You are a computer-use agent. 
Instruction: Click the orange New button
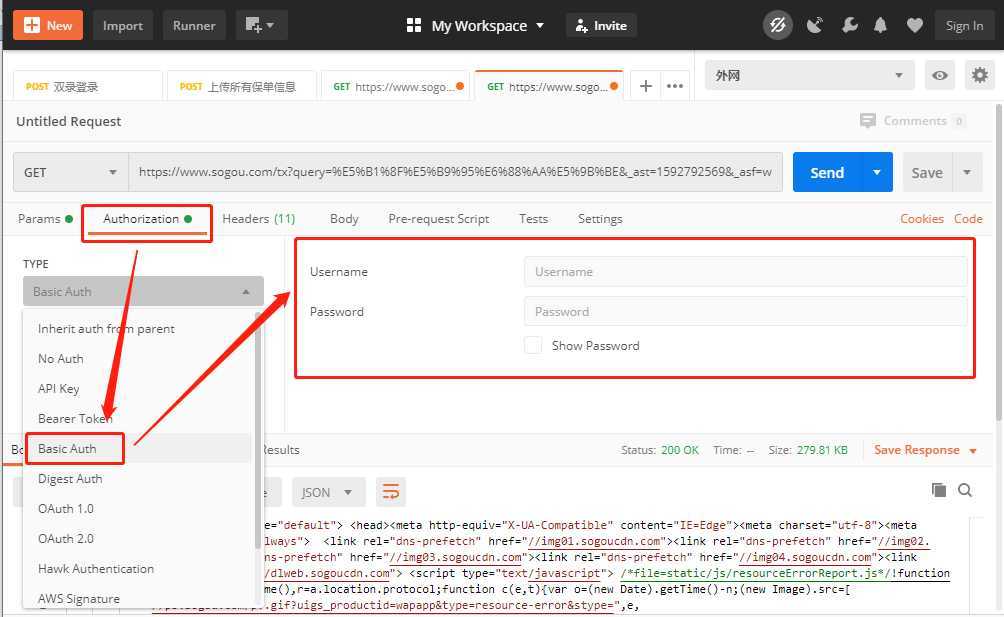pos(48,26)
